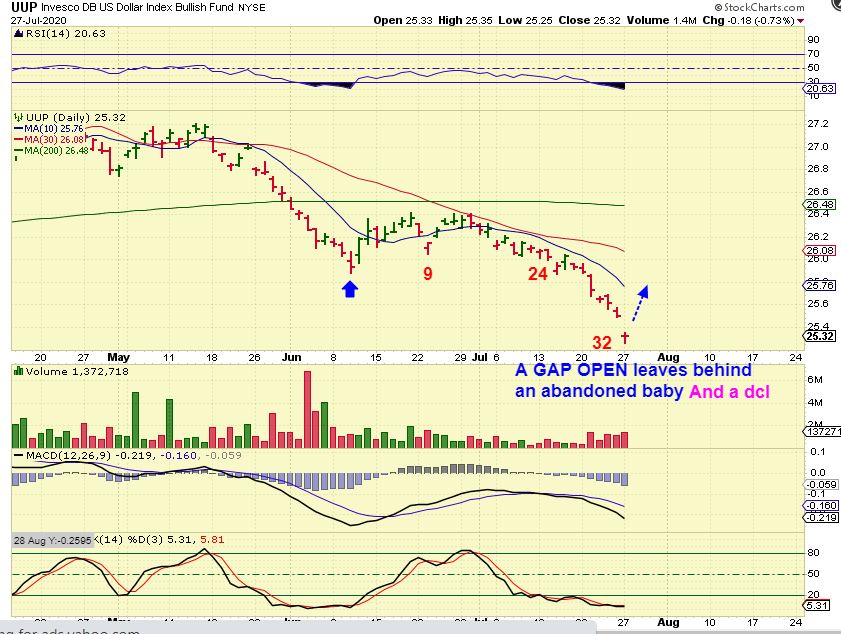Click the Jul label on price chart date axis

480,357
